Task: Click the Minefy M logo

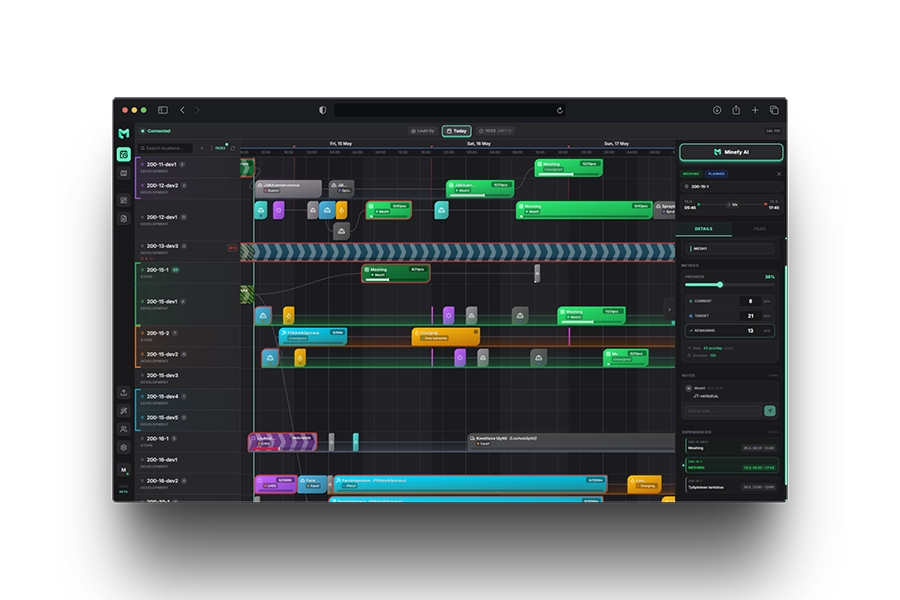Action: 123,133
